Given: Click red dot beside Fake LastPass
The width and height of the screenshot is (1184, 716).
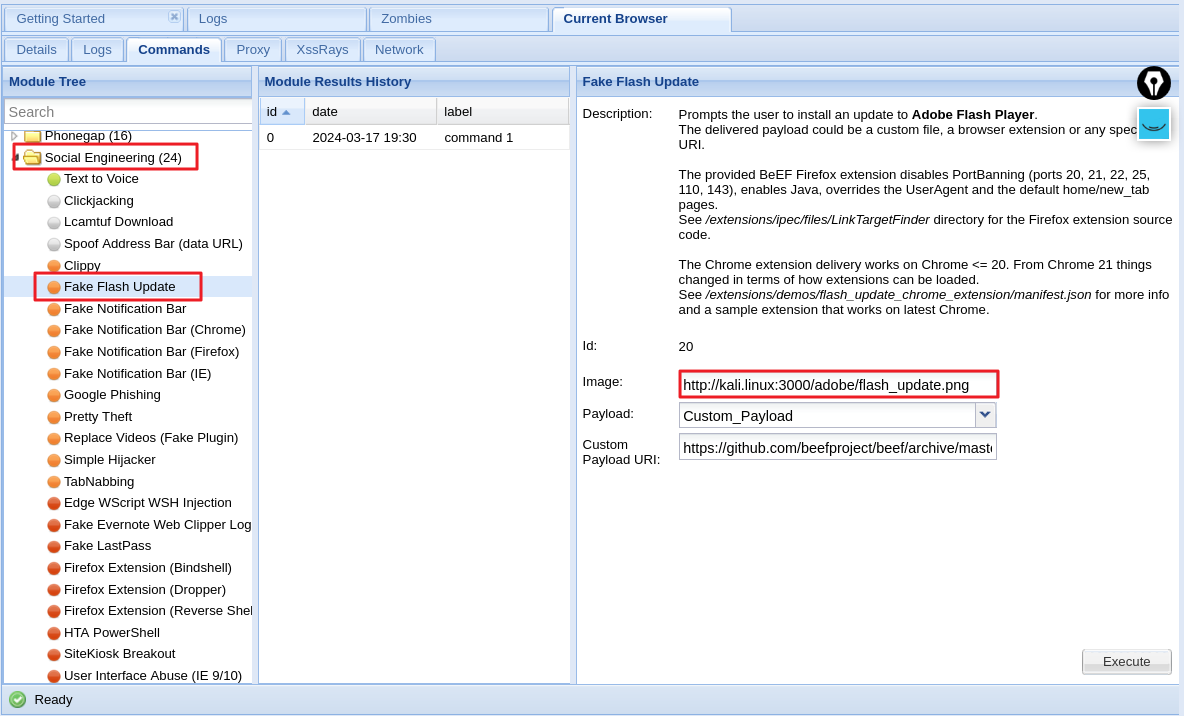Looking at the screenshot, I should 54,547.
